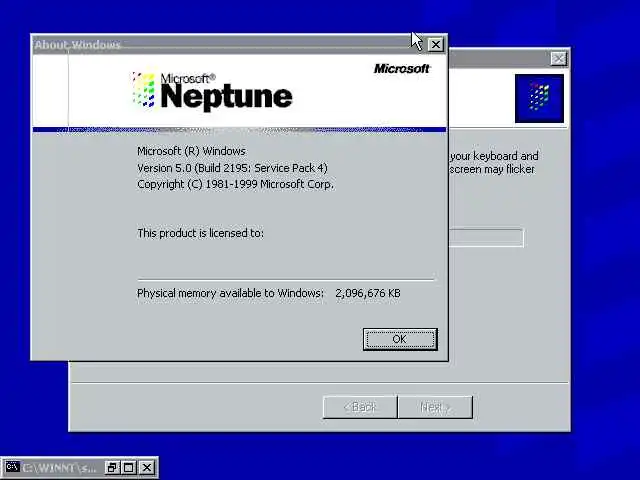
Task: Click the Microsoft logo in the banner
Action: pos(402,69)
